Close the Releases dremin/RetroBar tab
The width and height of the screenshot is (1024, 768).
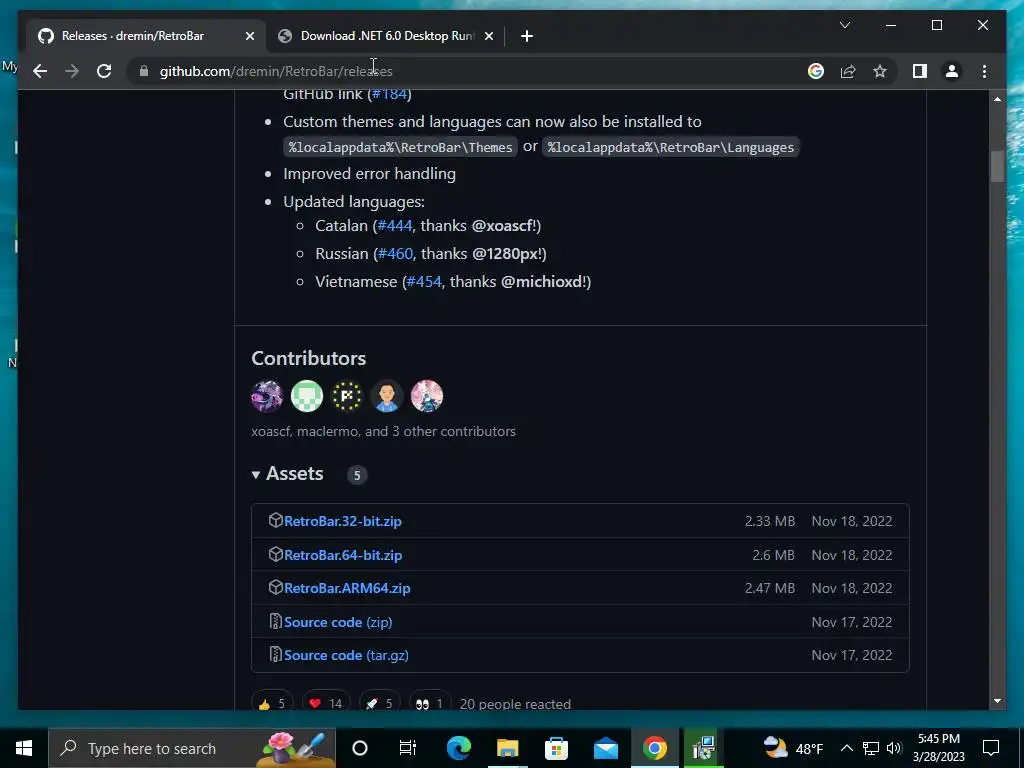[249, 36]
